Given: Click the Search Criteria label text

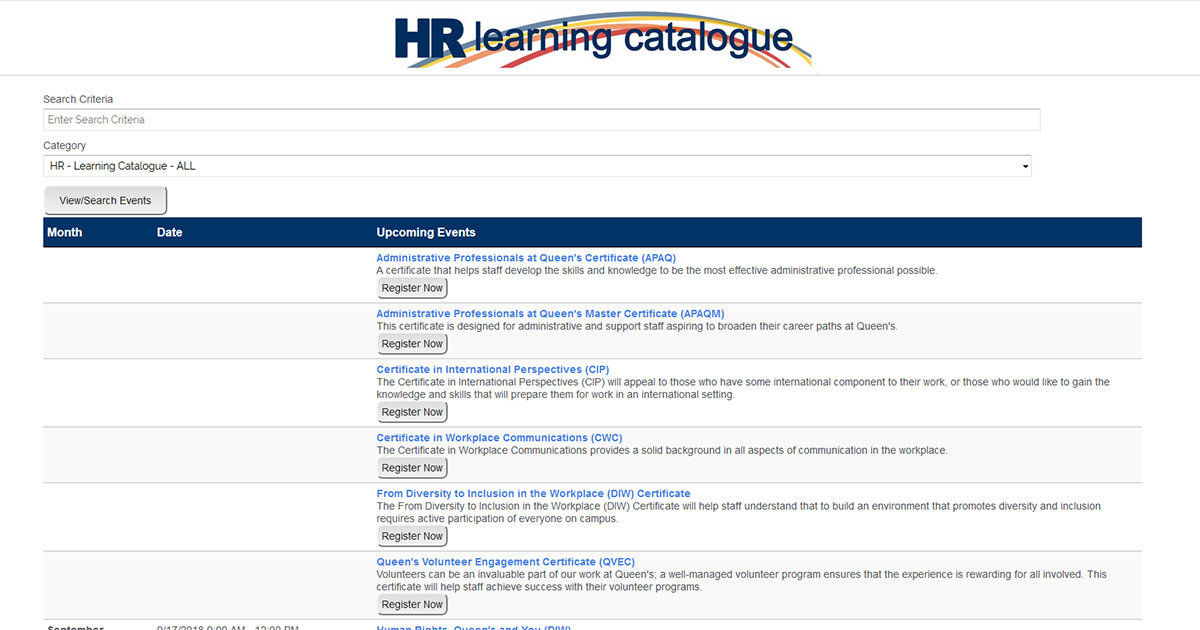Looking at the screenshot, I should coord(78,99).
